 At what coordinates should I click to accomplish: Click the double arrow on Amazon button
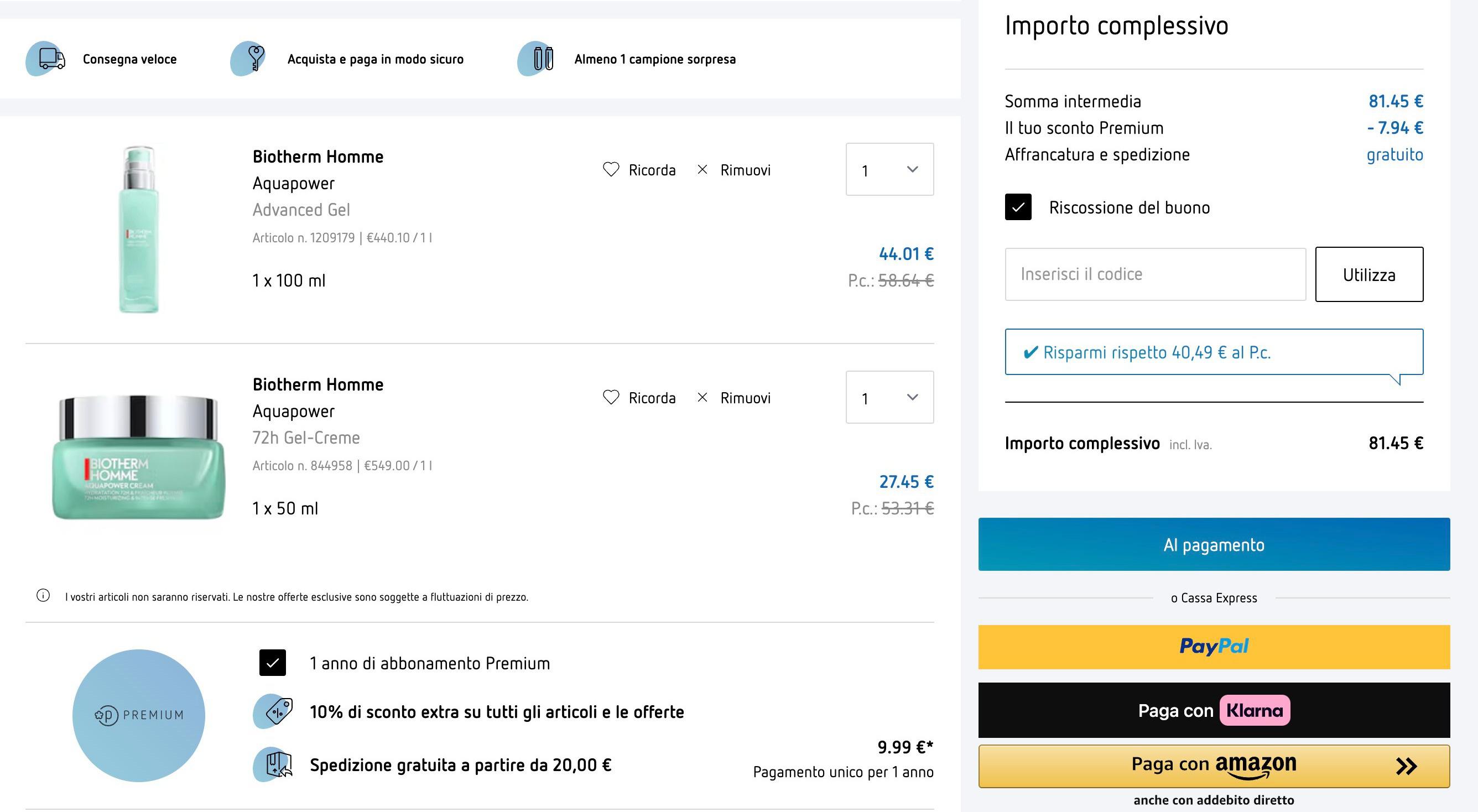(x=1406, y=766)
